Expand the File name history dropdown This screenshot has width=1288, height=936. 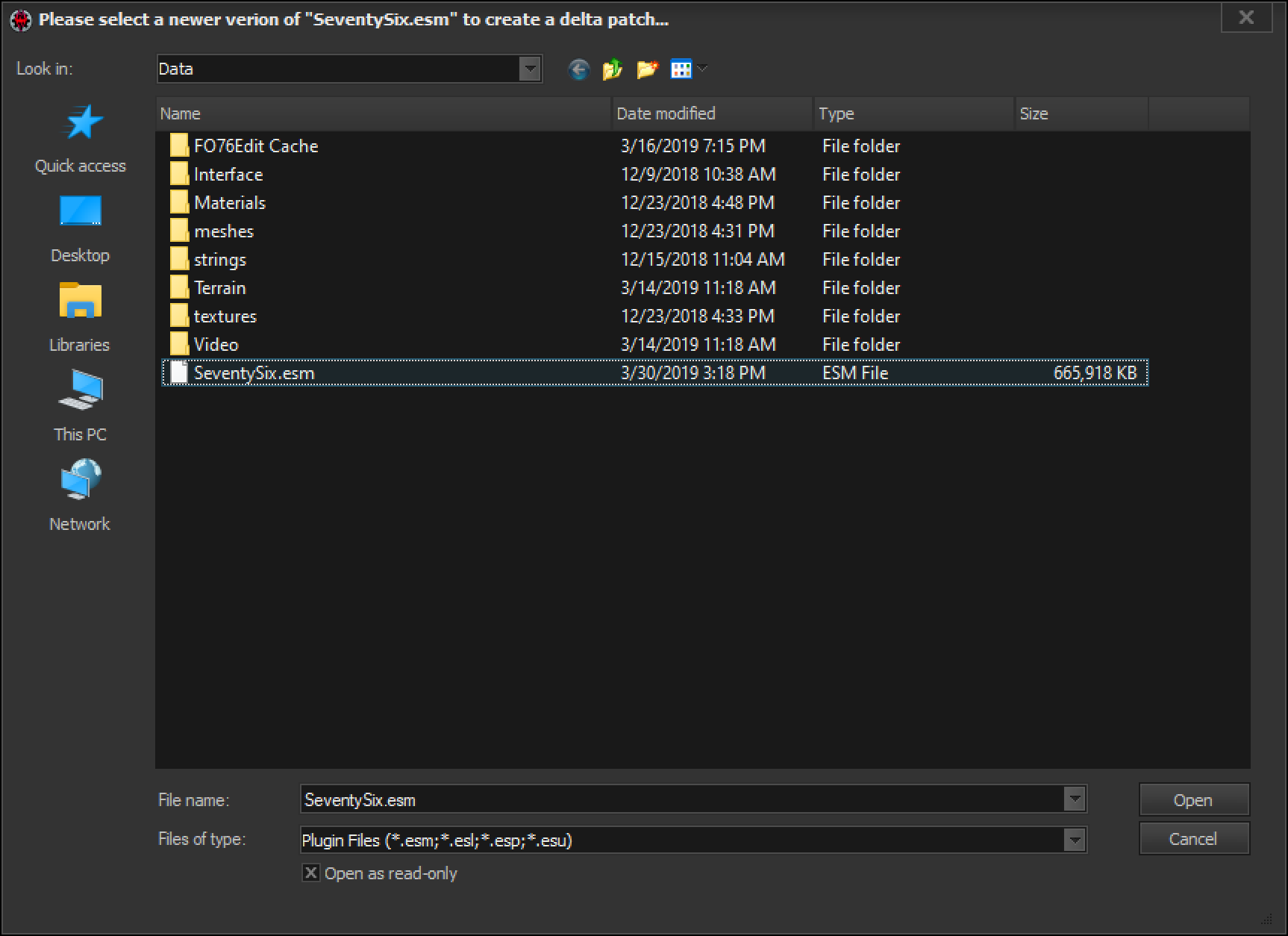coord(1075,799)
